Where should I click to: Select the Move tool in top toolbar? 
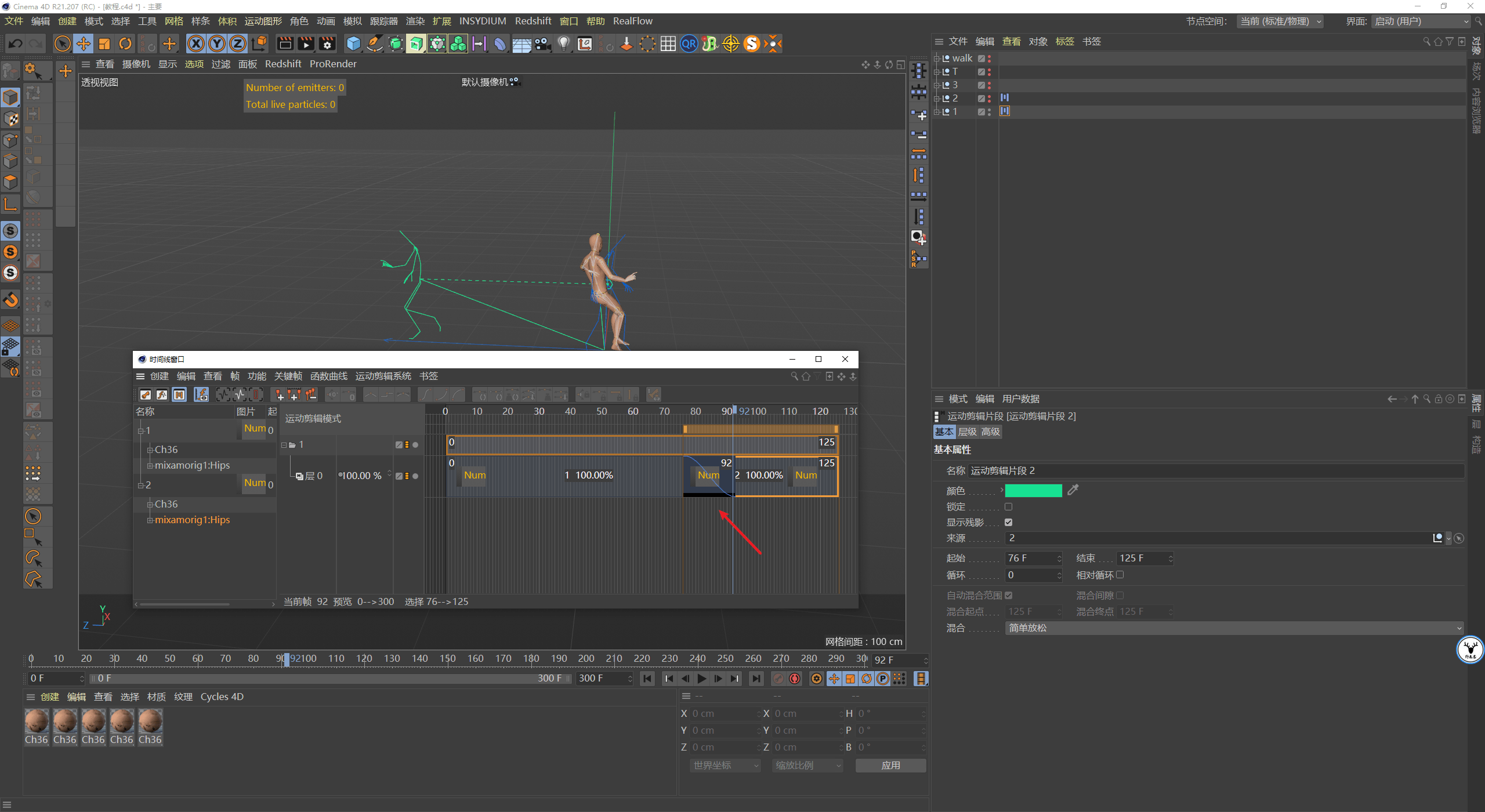[84, 43]
